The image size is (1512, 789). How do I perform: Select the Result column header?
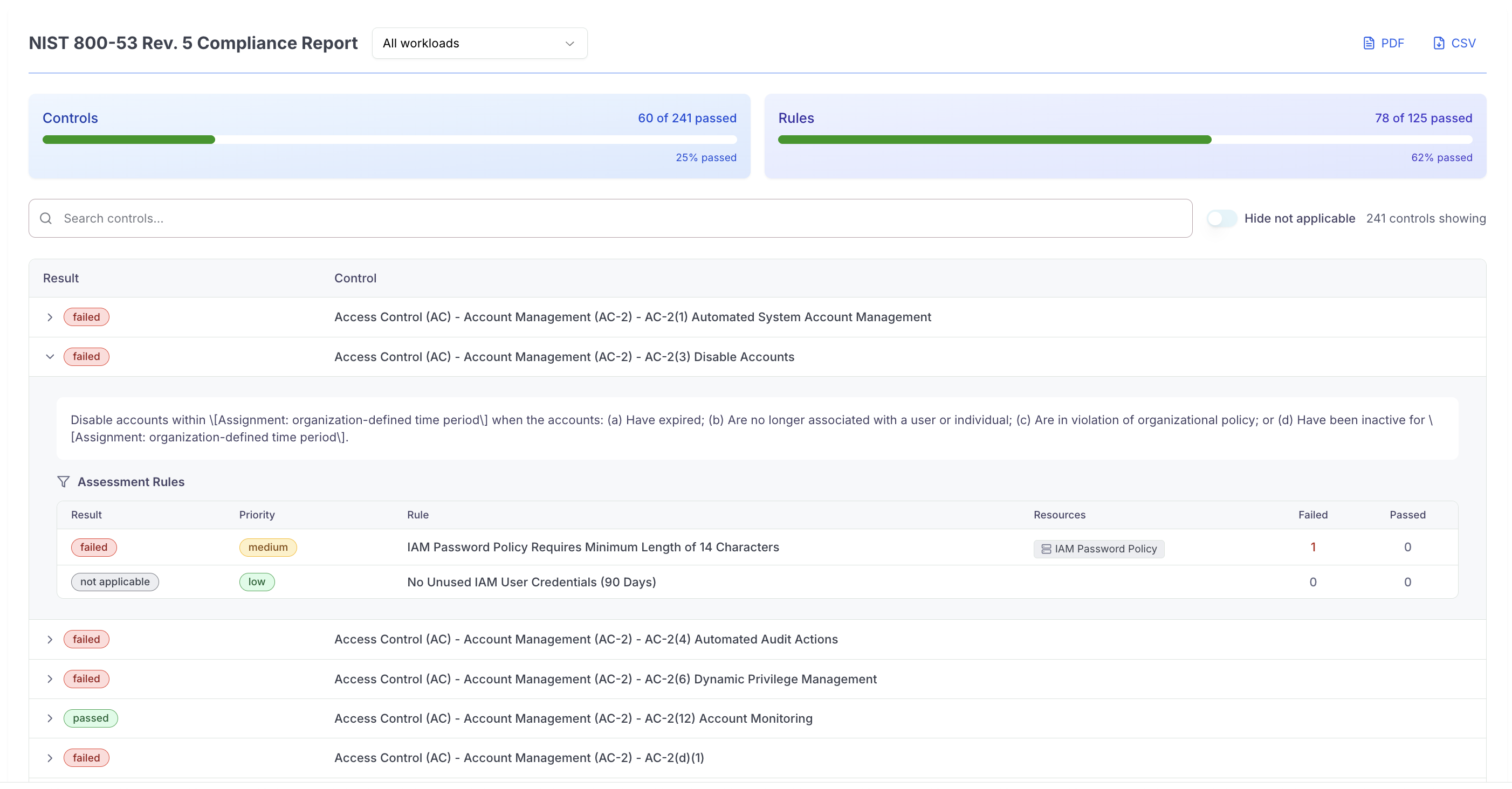(60, 278)
